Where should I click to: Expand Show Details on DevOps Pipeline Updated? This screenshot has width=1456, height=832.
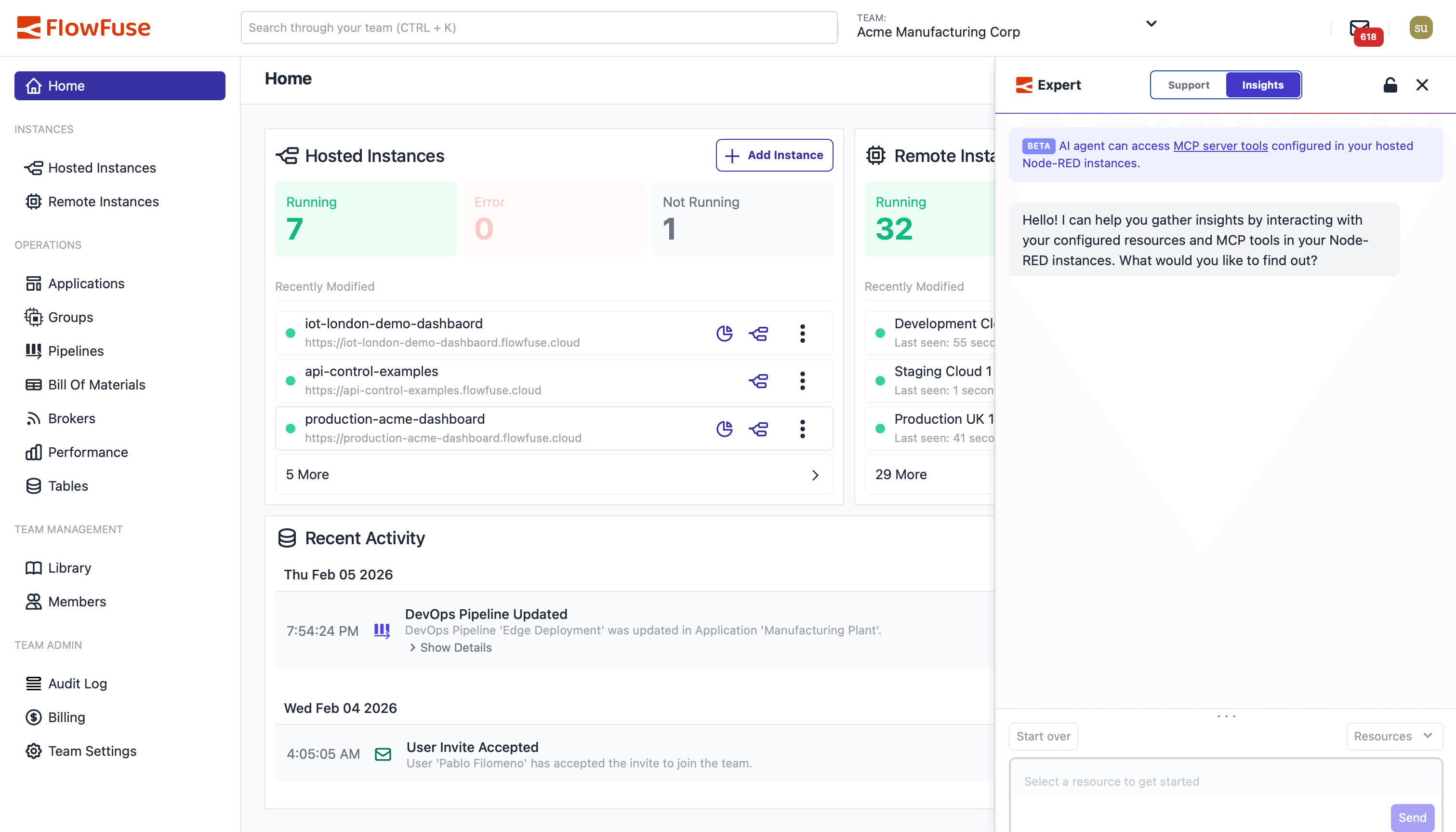(450, 647)
